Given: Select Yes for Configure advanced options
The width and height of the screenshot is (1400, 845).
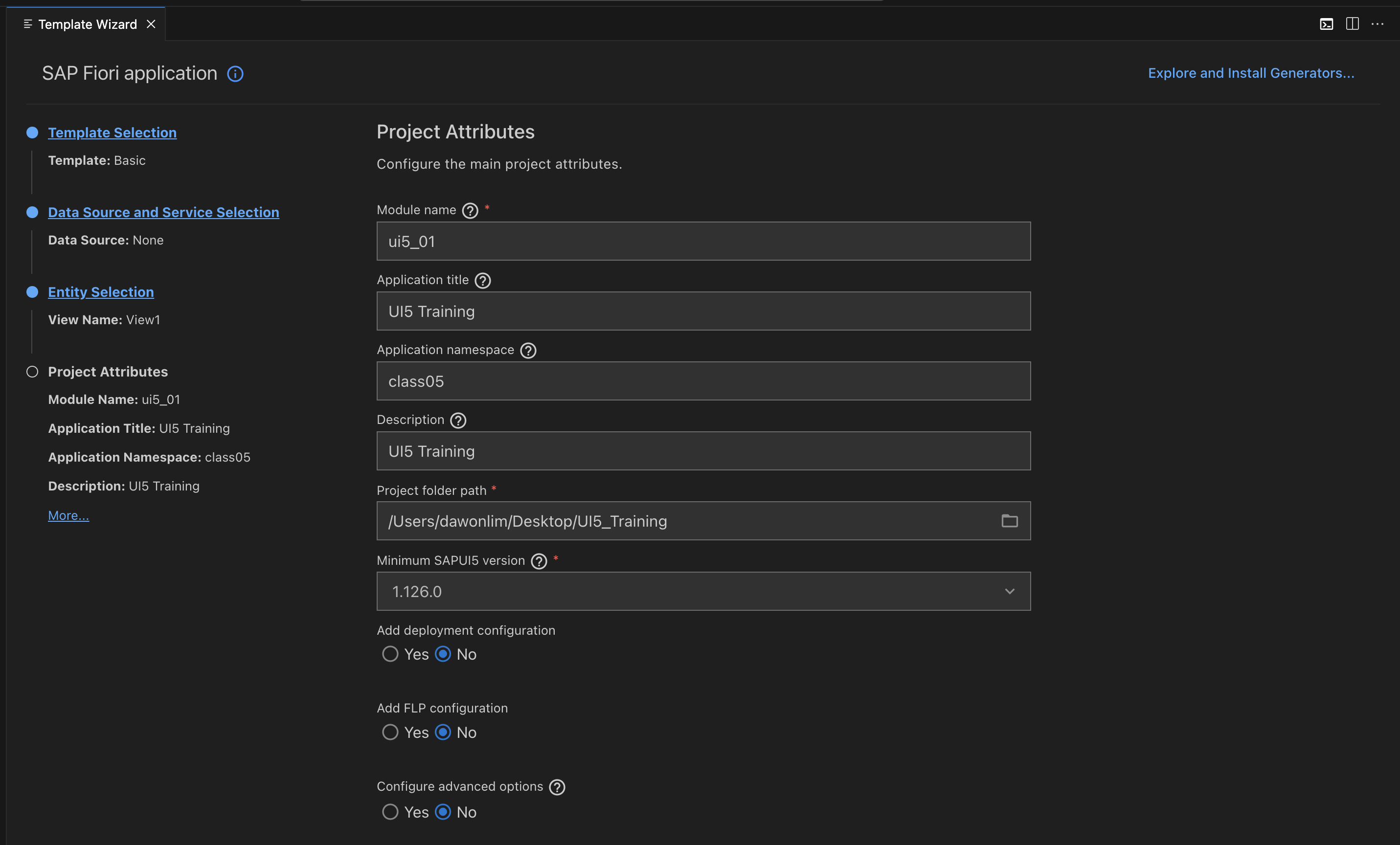Looking at the screenshot, I should [390, 812].
